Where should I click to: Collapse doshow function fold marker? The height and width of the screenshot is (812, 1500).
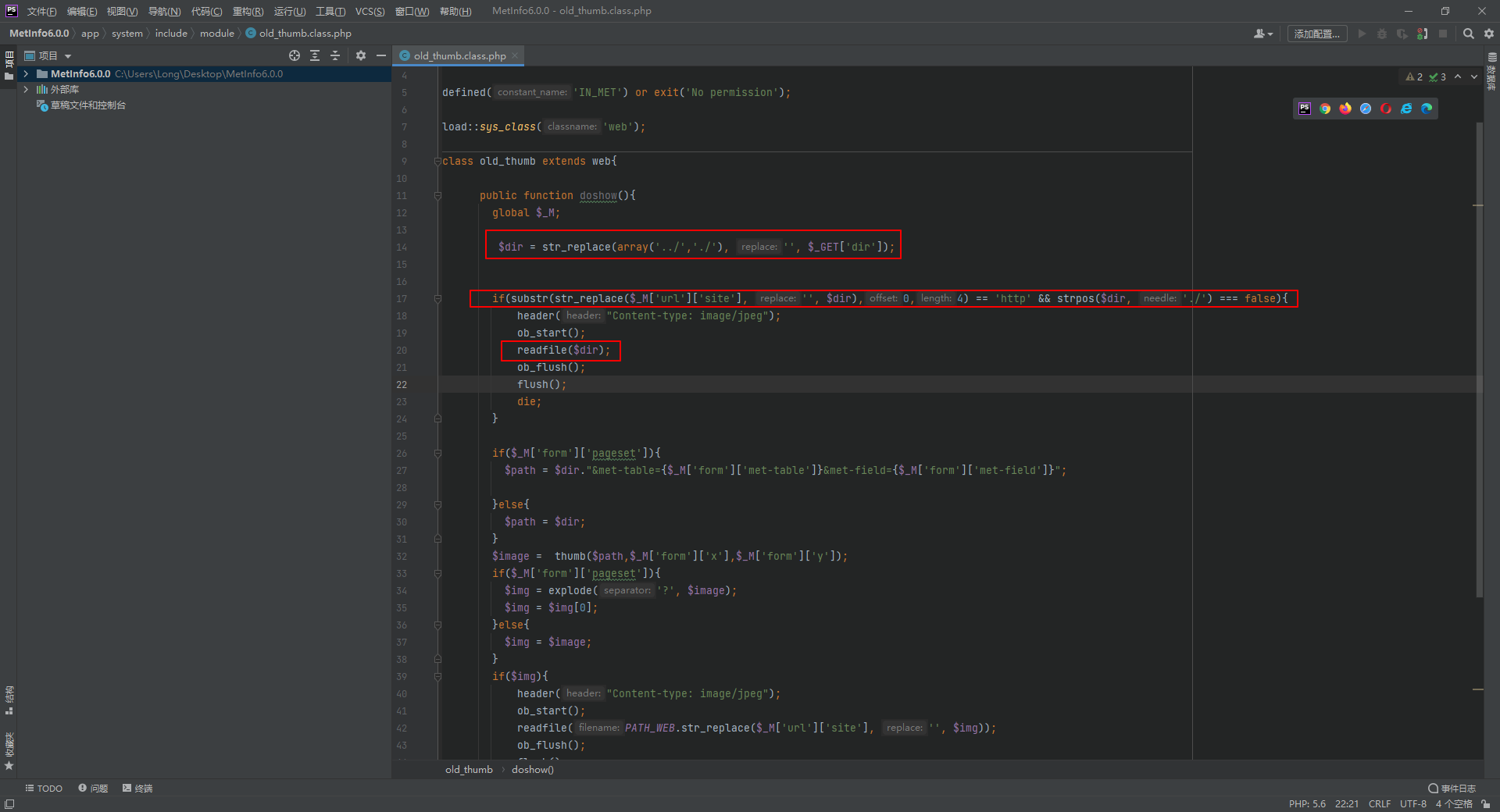pos(437,195)
